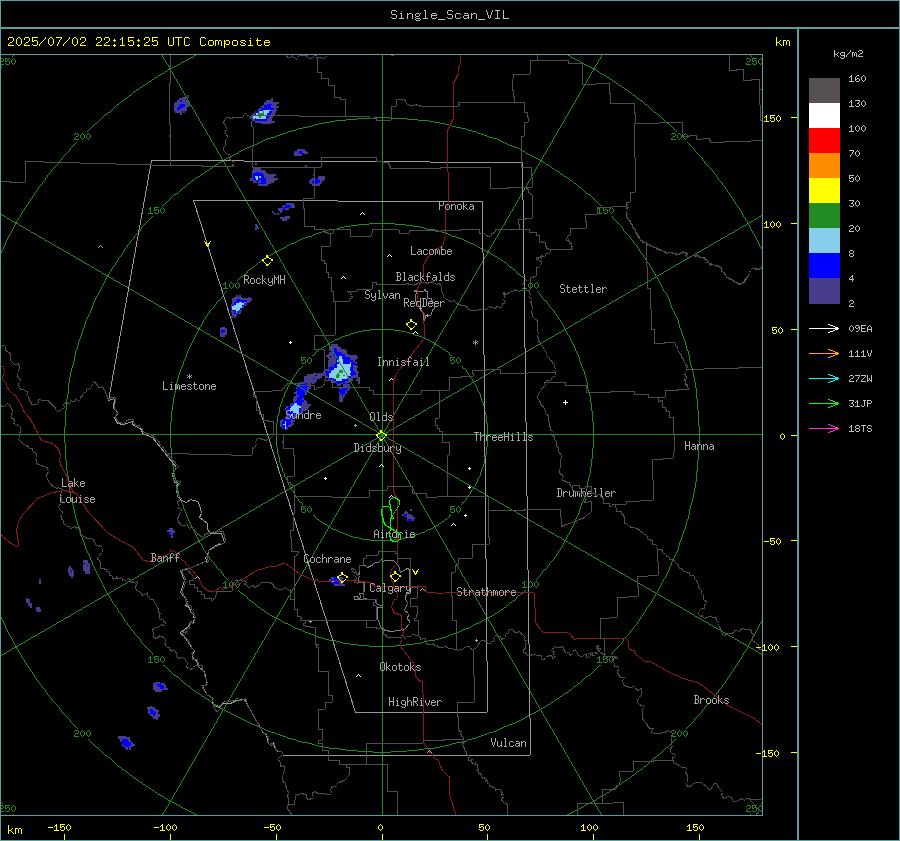The image size is (900, 841).
Task: Click the Blackfalds city label
Action: [425, 277]
